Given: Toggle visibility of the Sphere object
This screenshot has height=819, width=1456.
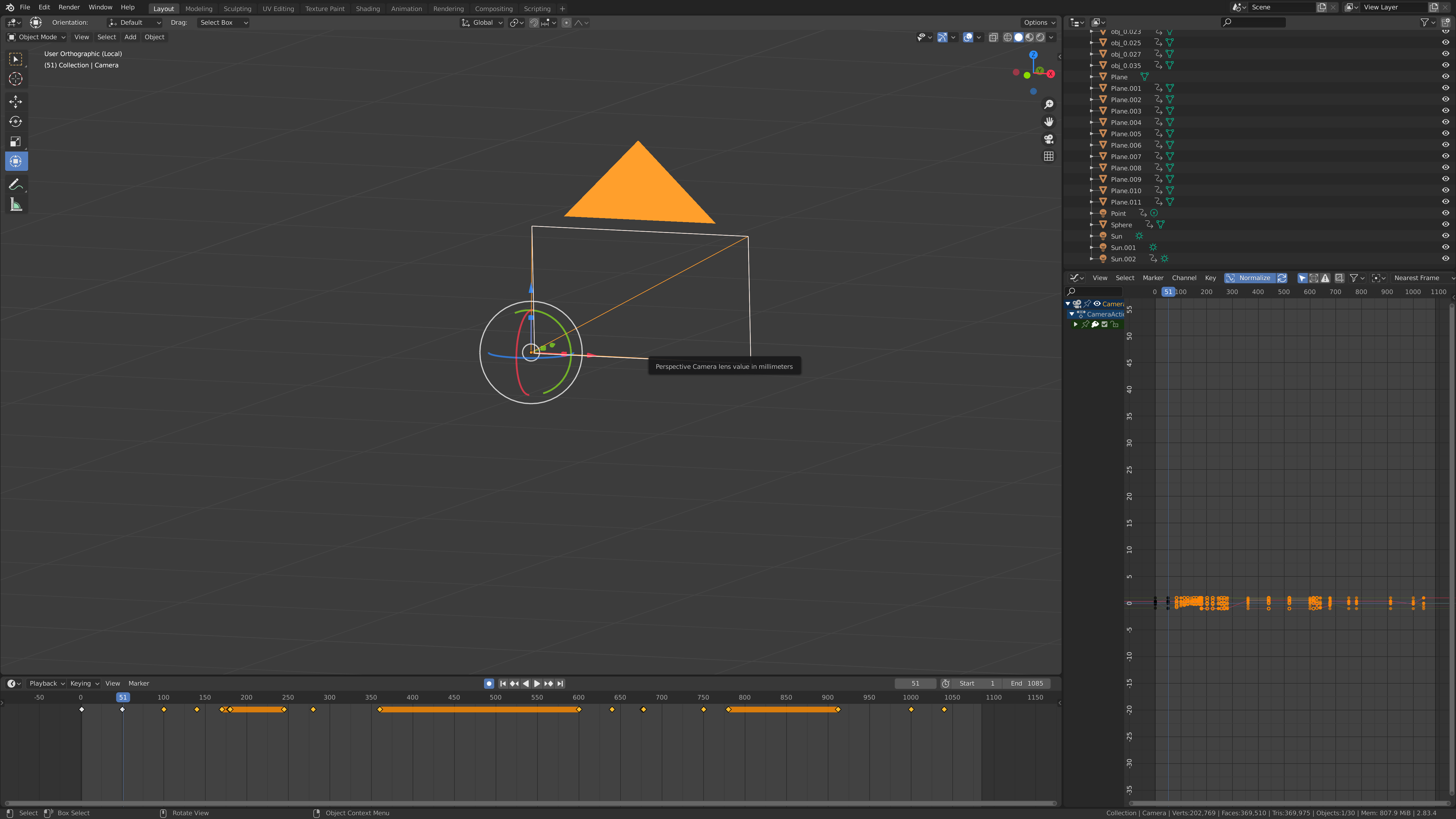Looking at the screenshot, I should pyautogui.click(x=1445, y=225).
